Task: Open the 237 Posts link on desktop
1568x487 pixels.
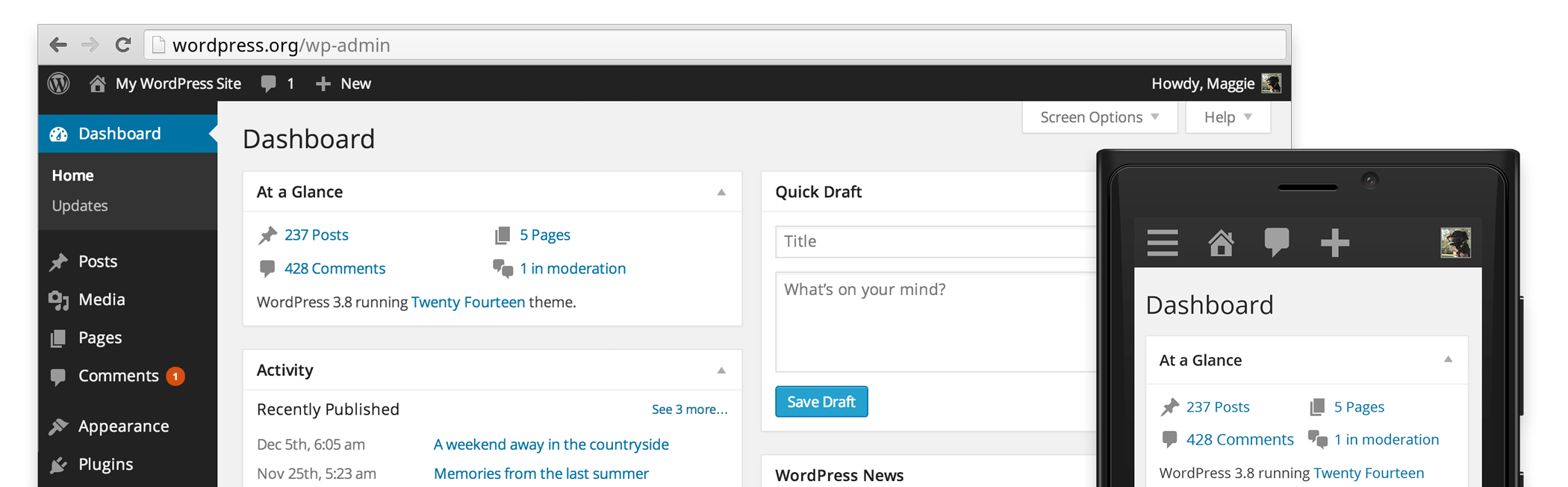Action: [317, 235]
